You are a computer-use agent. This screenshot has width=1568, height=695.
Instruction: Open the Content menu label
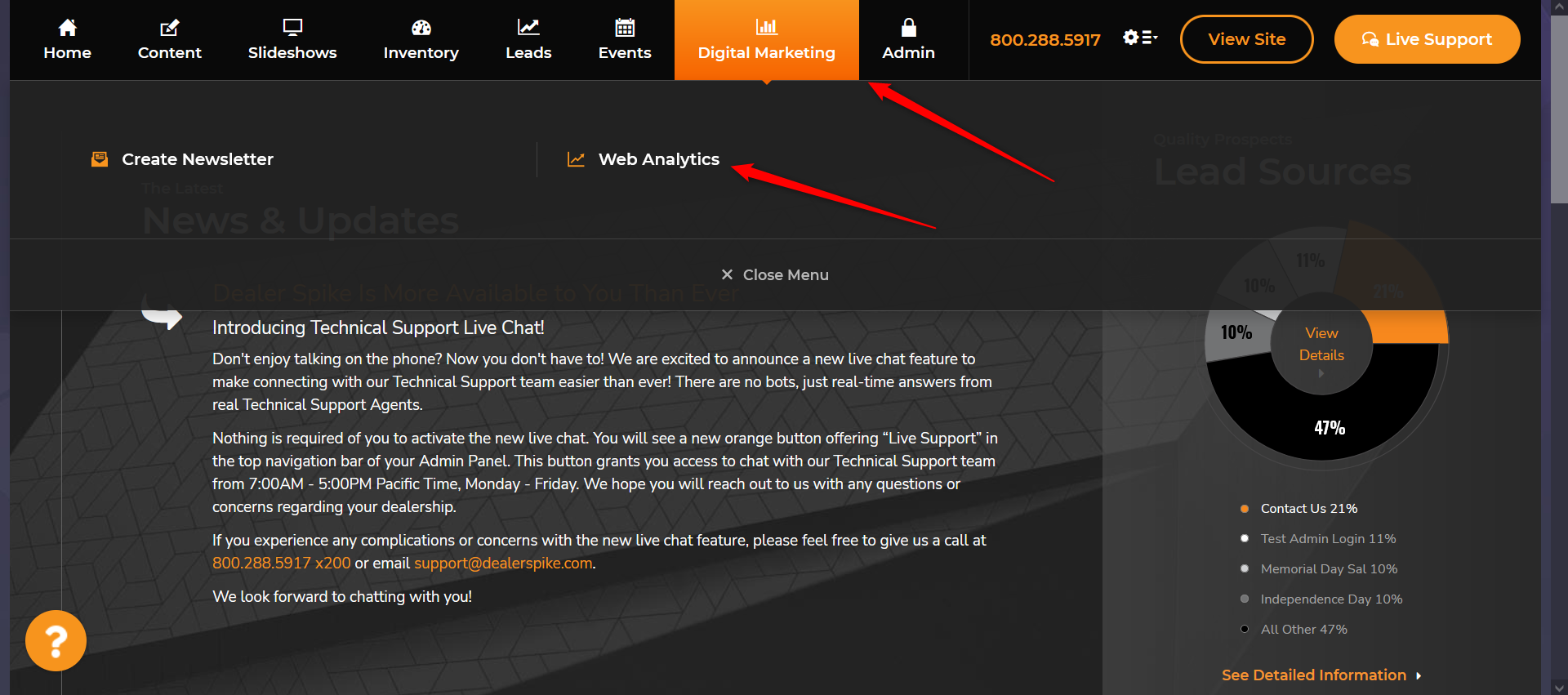(x=169, y=52)
